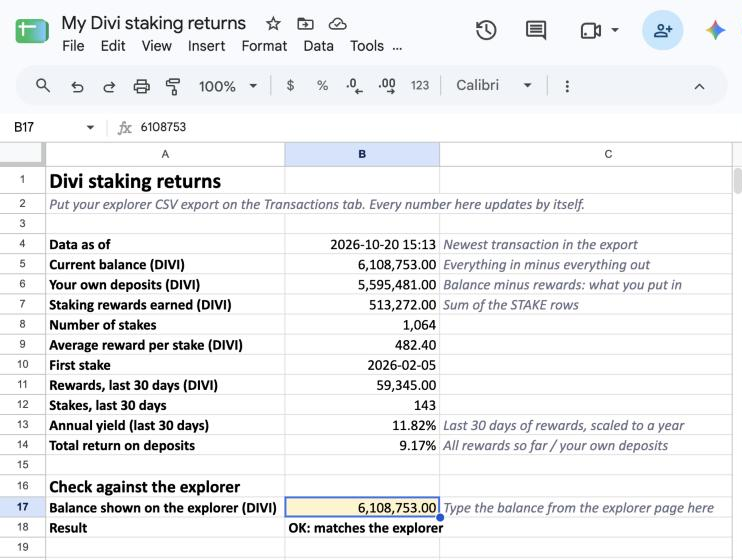Start a video call with camera icon
Viewport: 742px width, 560px height.
point(591,31)
